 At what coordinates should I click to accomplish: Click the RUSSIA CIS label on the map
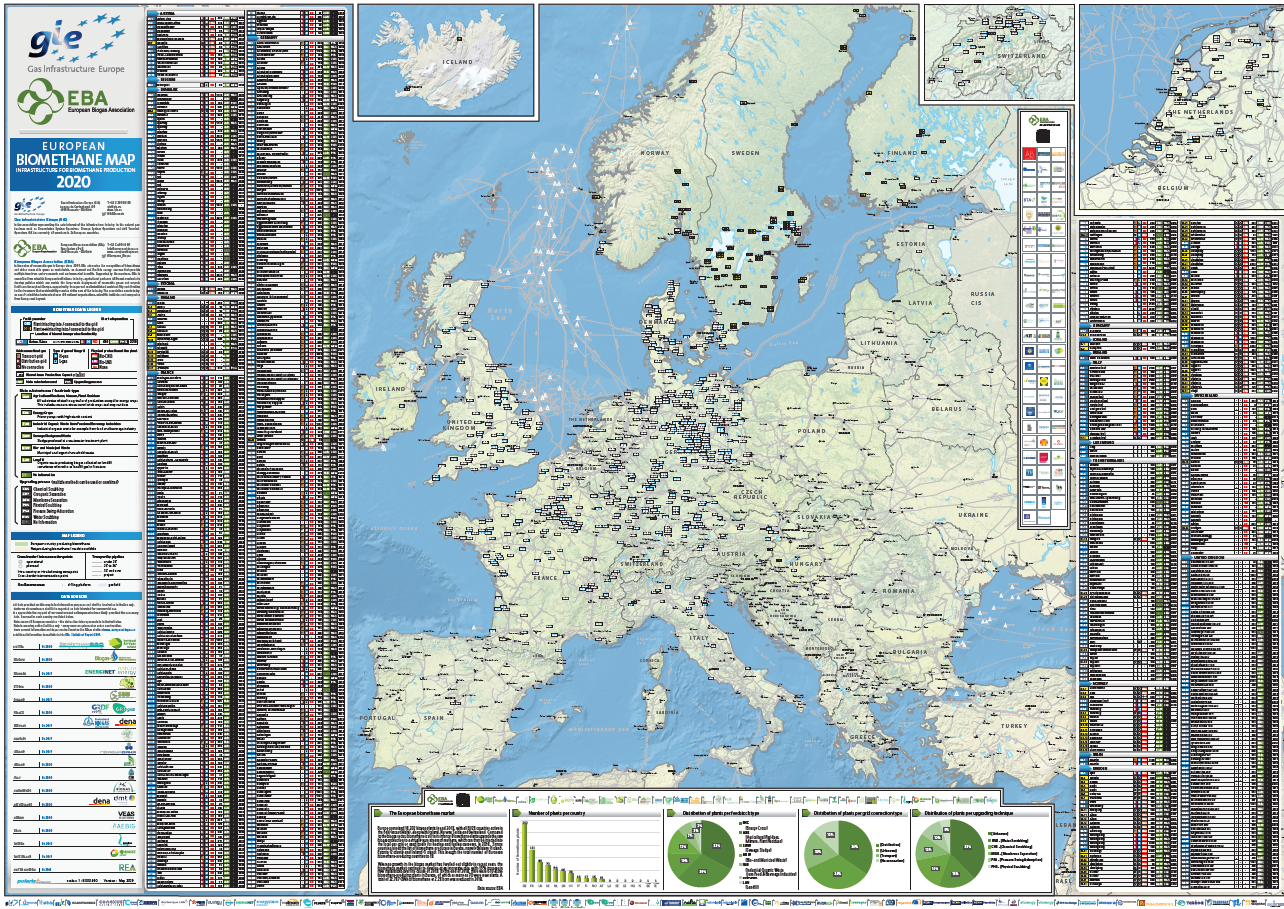click(985, 298)
